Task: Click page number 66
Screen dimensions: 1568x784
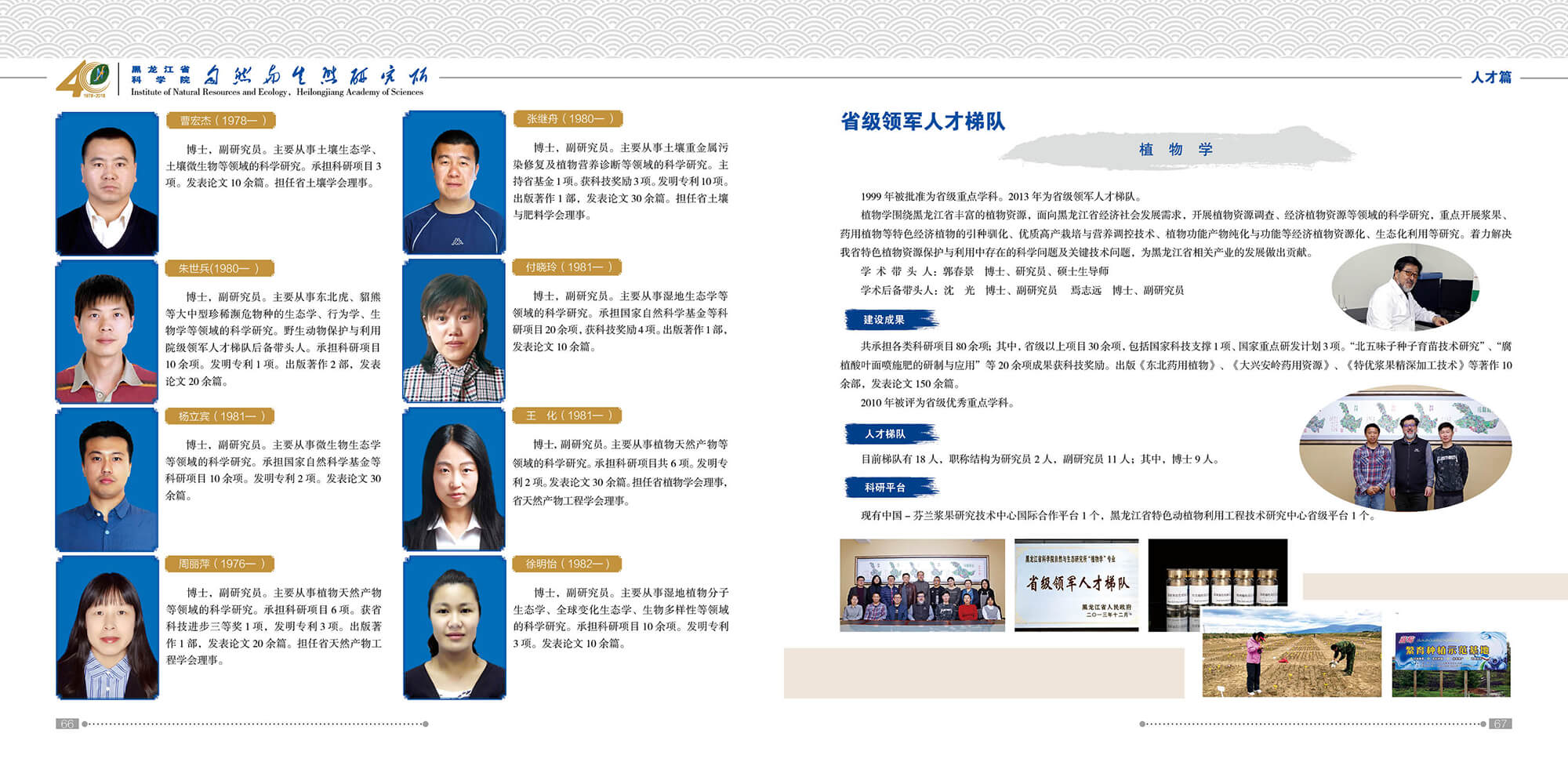Action: click(67, 724)
